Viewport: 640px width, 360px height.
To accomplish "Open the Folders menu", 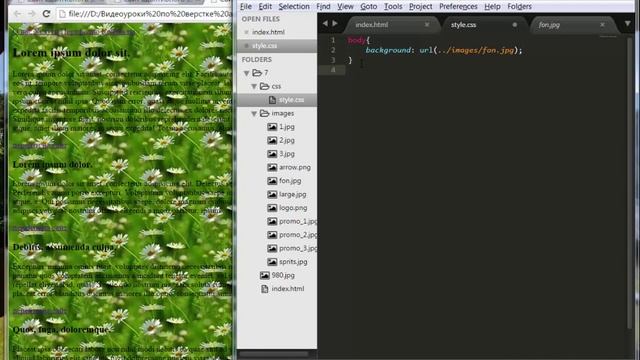I will tap(519, 7).
